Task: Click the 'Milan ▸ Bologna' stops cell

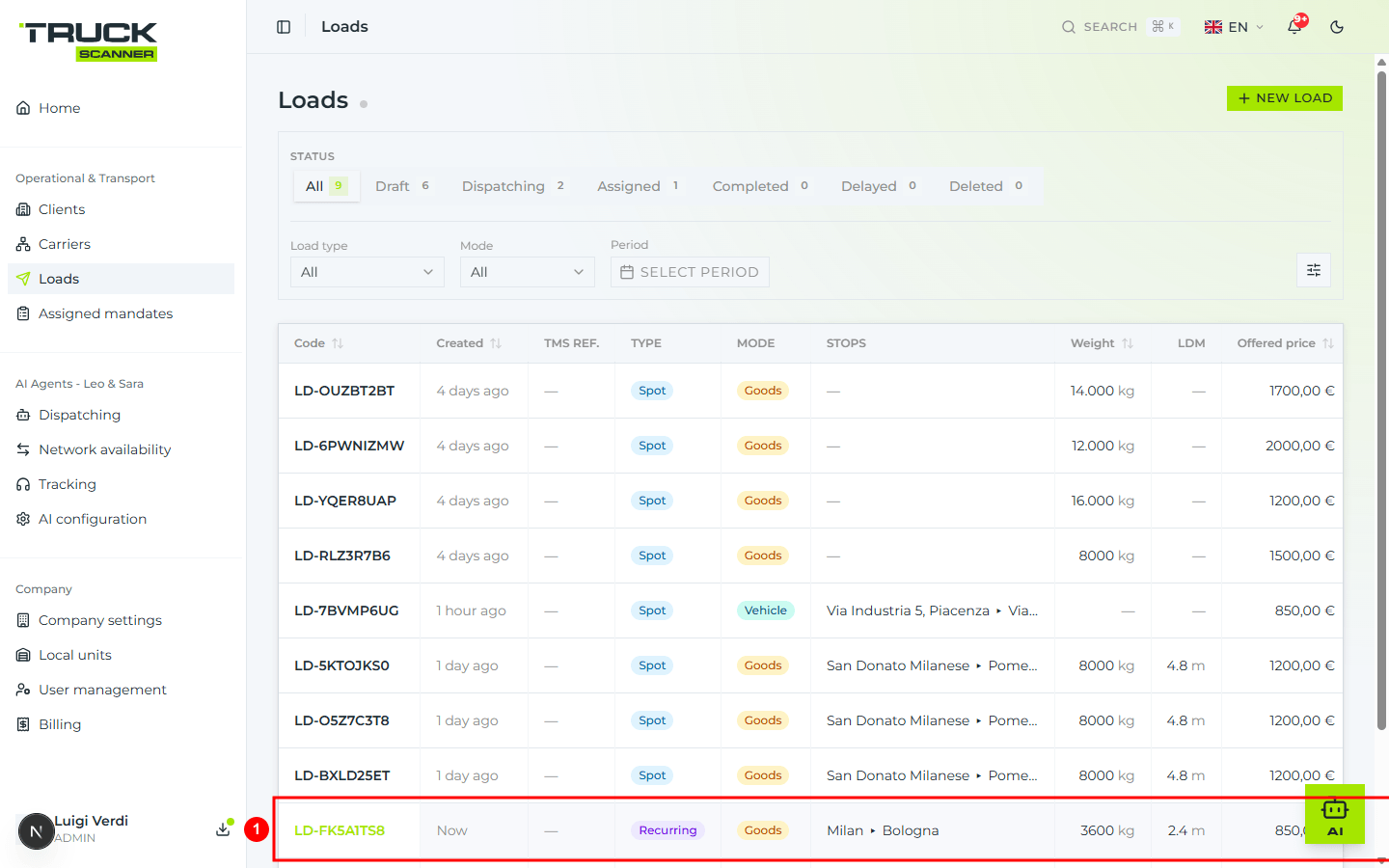Action: 883,830
